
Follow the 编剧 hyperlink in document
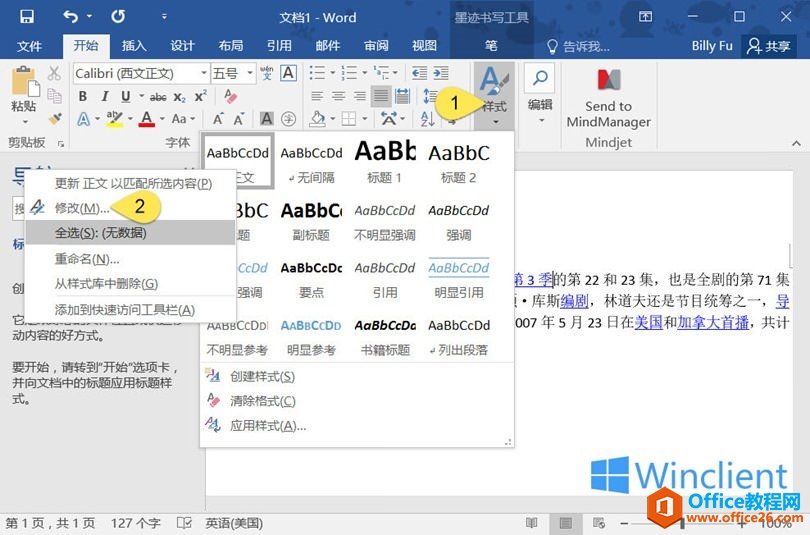click(x=574, y=301)
